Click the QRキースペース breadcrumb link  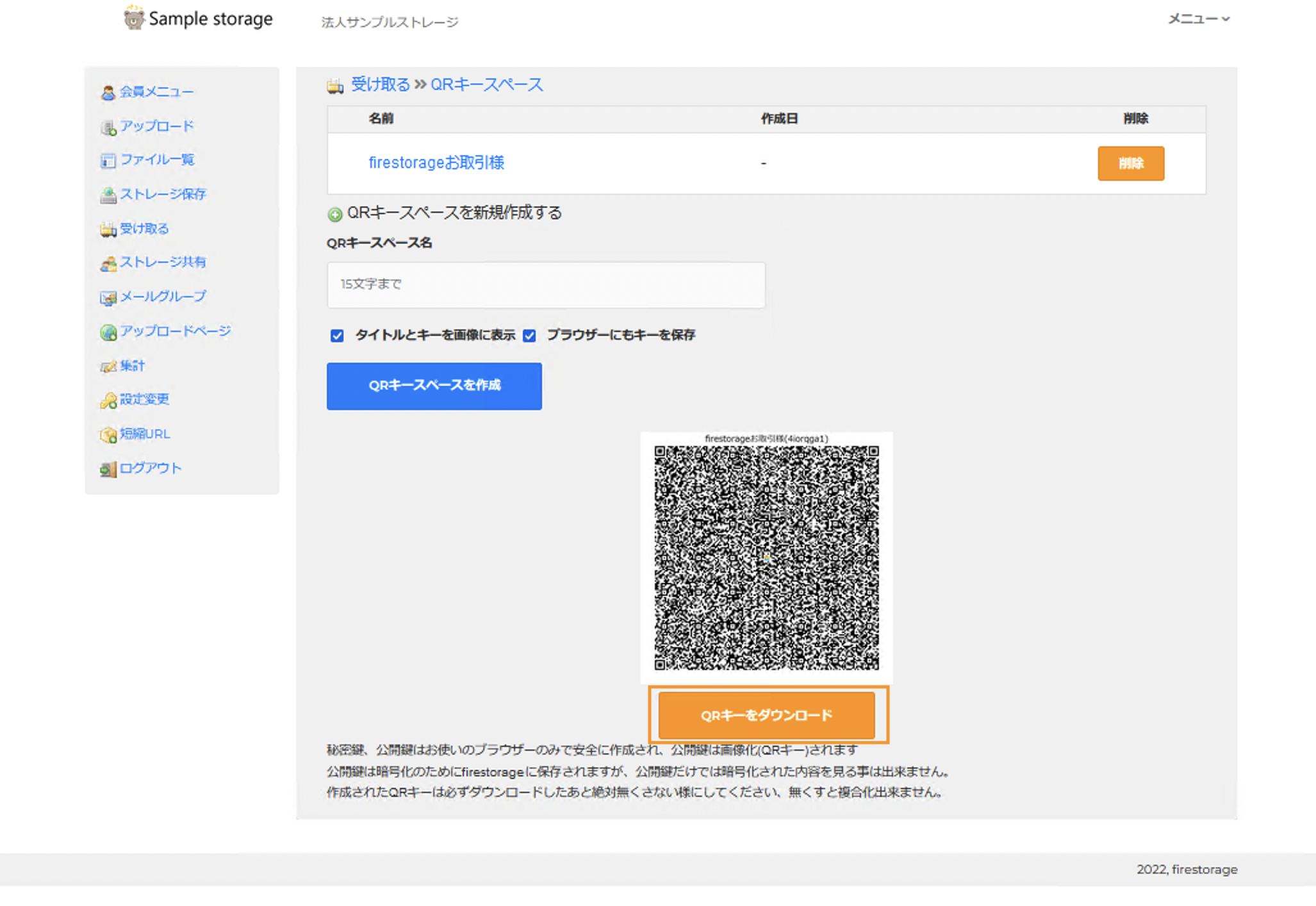(x=486, y=84)
